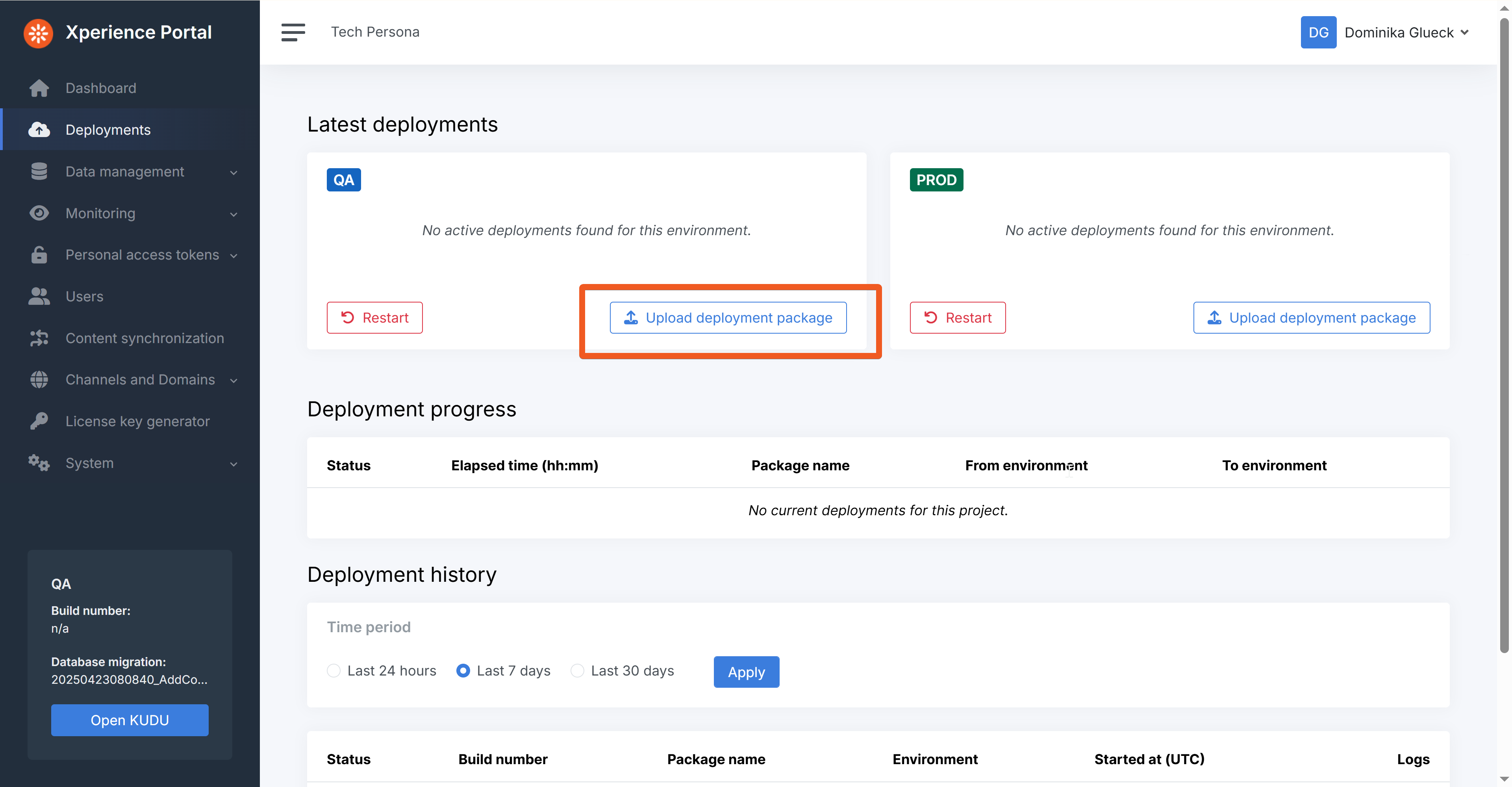Open the System menu item
1512x787 pixels.
[89, 463]
